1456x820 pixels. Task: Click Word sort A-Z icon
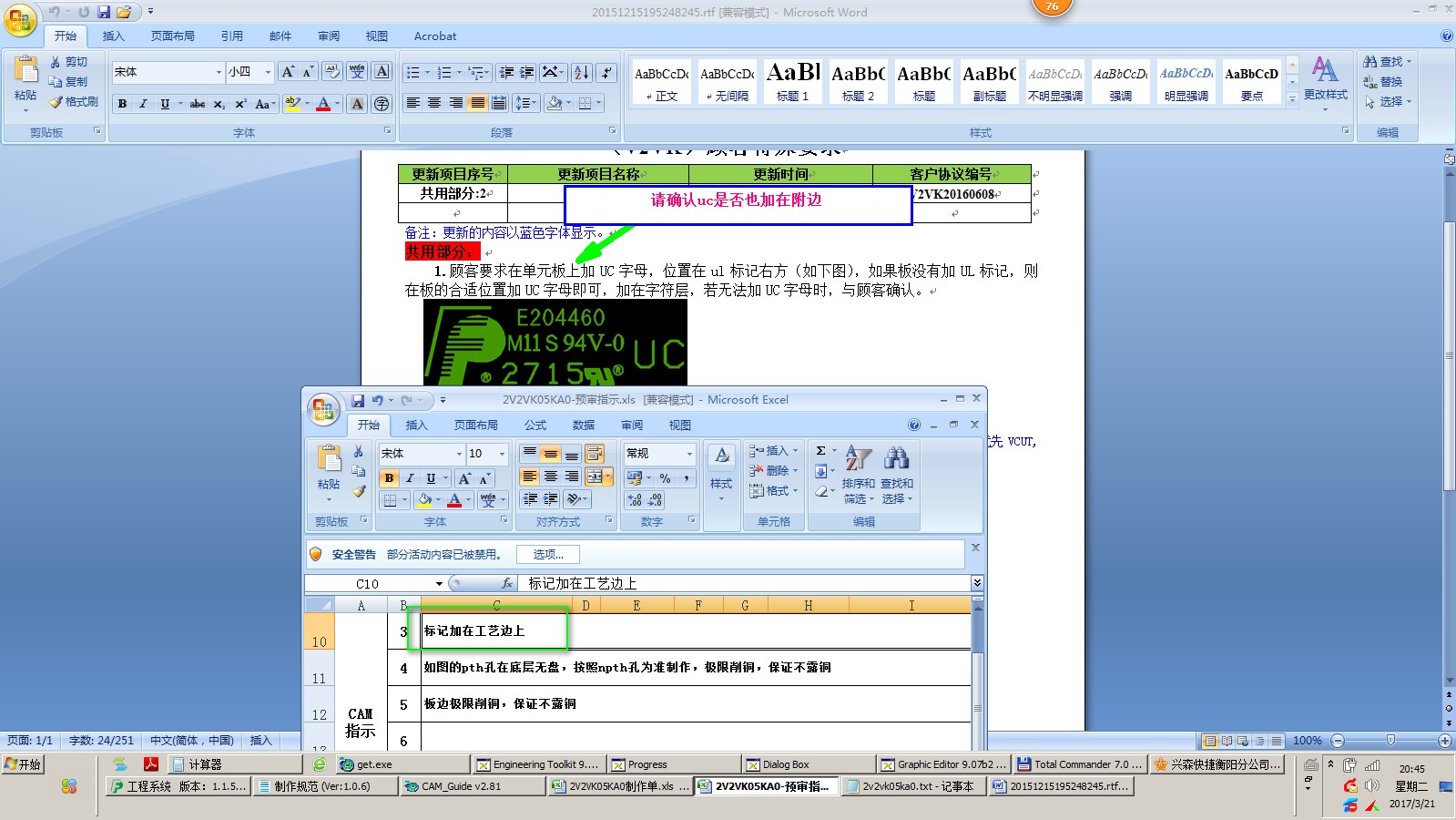582,72
